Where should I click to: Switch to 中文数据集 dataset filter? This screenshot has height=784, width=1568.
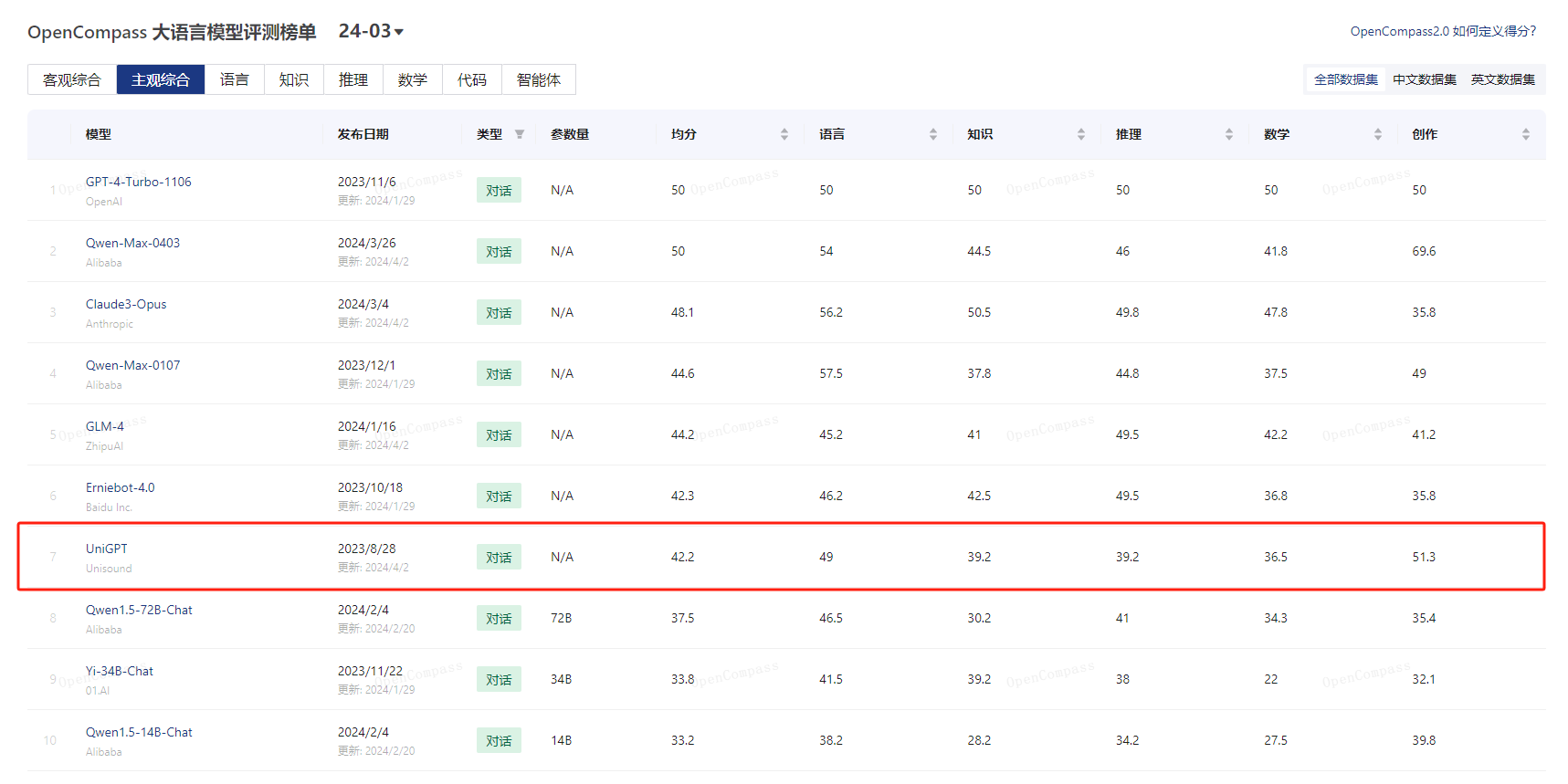pos(1424,80)
